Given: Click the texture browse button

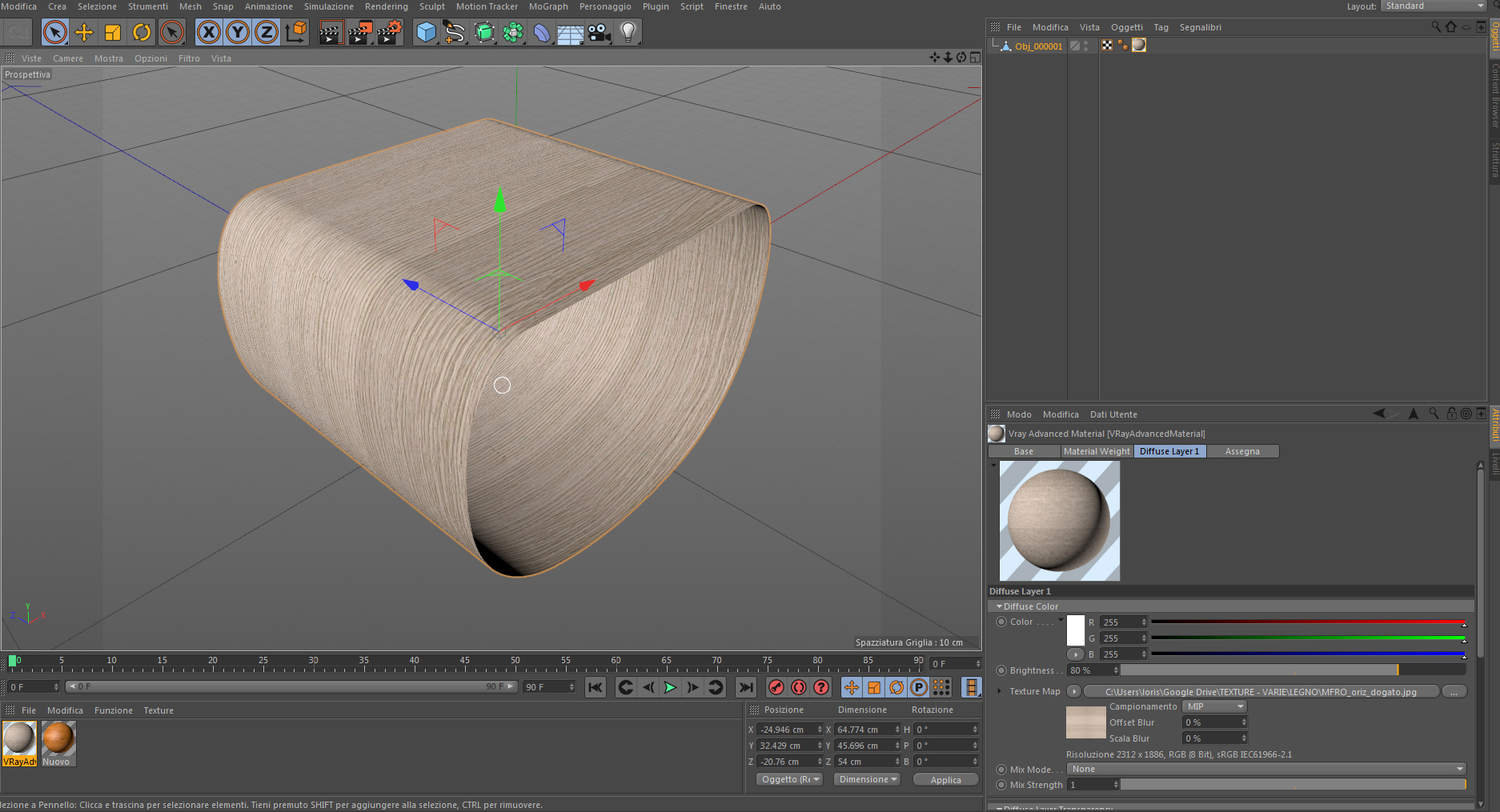Looking at the screenshot, I should pyautogui.click(x=1454, y=691).
